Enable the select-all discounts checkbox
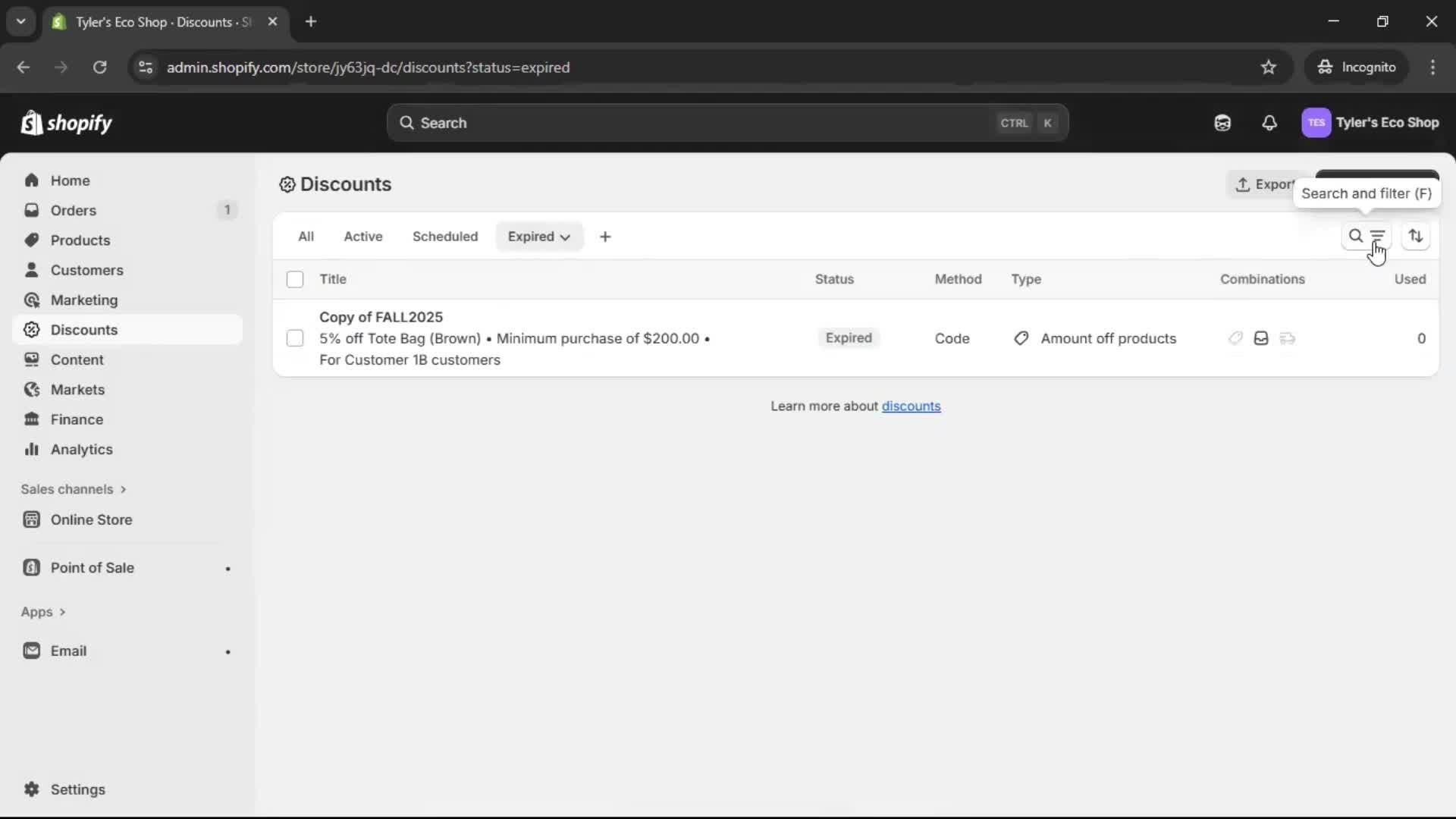 tap(295, 279)
